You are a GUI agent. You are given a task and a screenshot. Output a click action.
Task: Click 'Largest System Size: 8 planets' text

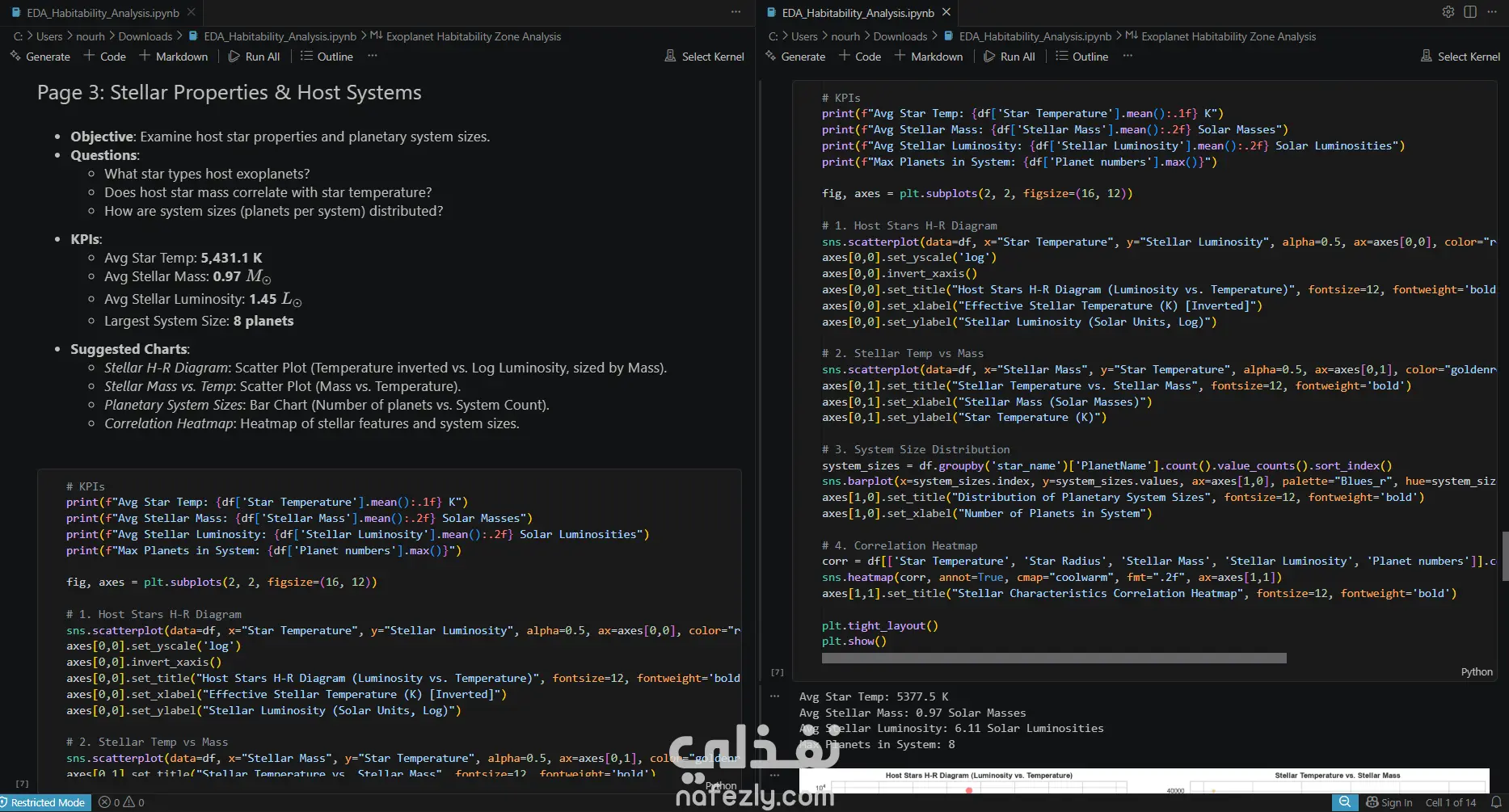click(199, 321)
